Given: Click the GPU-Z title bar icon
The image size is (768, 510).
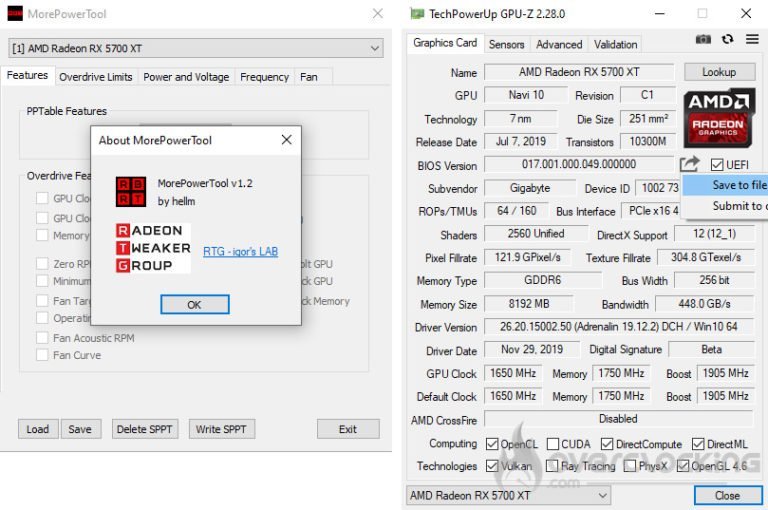Looking at the screenshot, I should click(x=417, y=14).
